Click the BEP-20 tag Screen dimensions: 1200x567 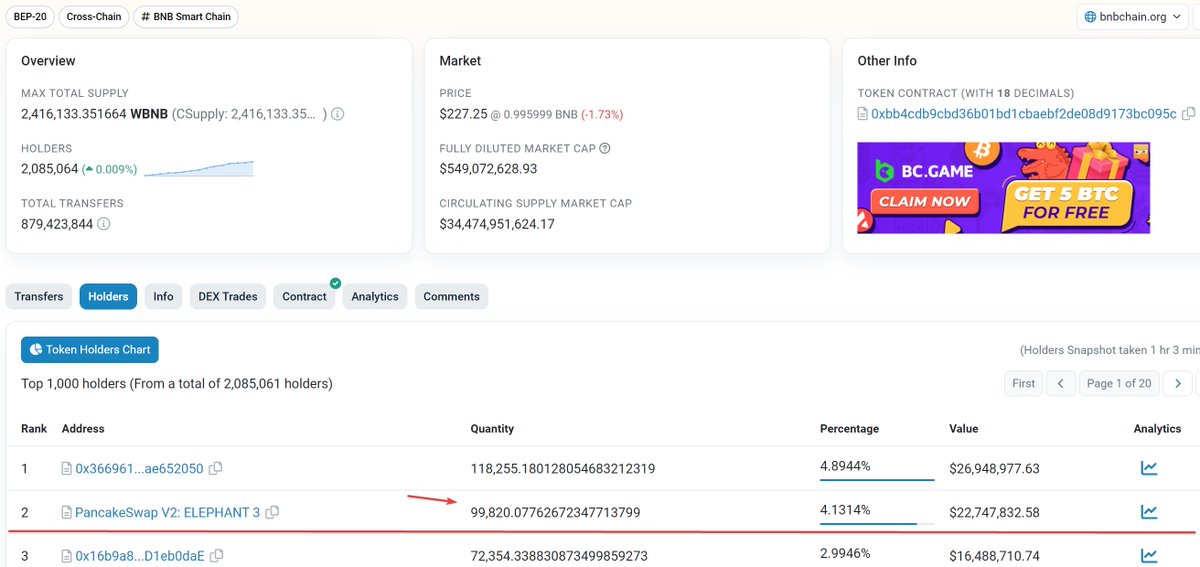[x=30, y=17]
